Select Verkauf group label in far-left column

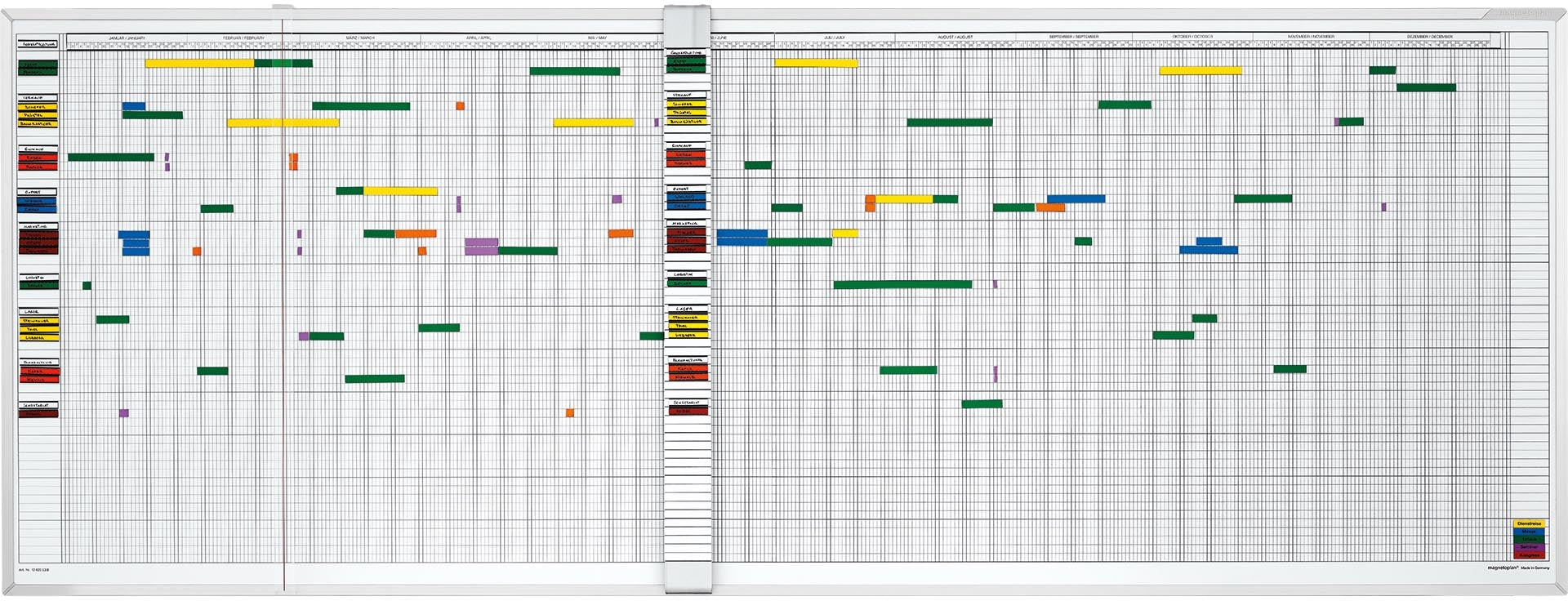tap(38, 98)
